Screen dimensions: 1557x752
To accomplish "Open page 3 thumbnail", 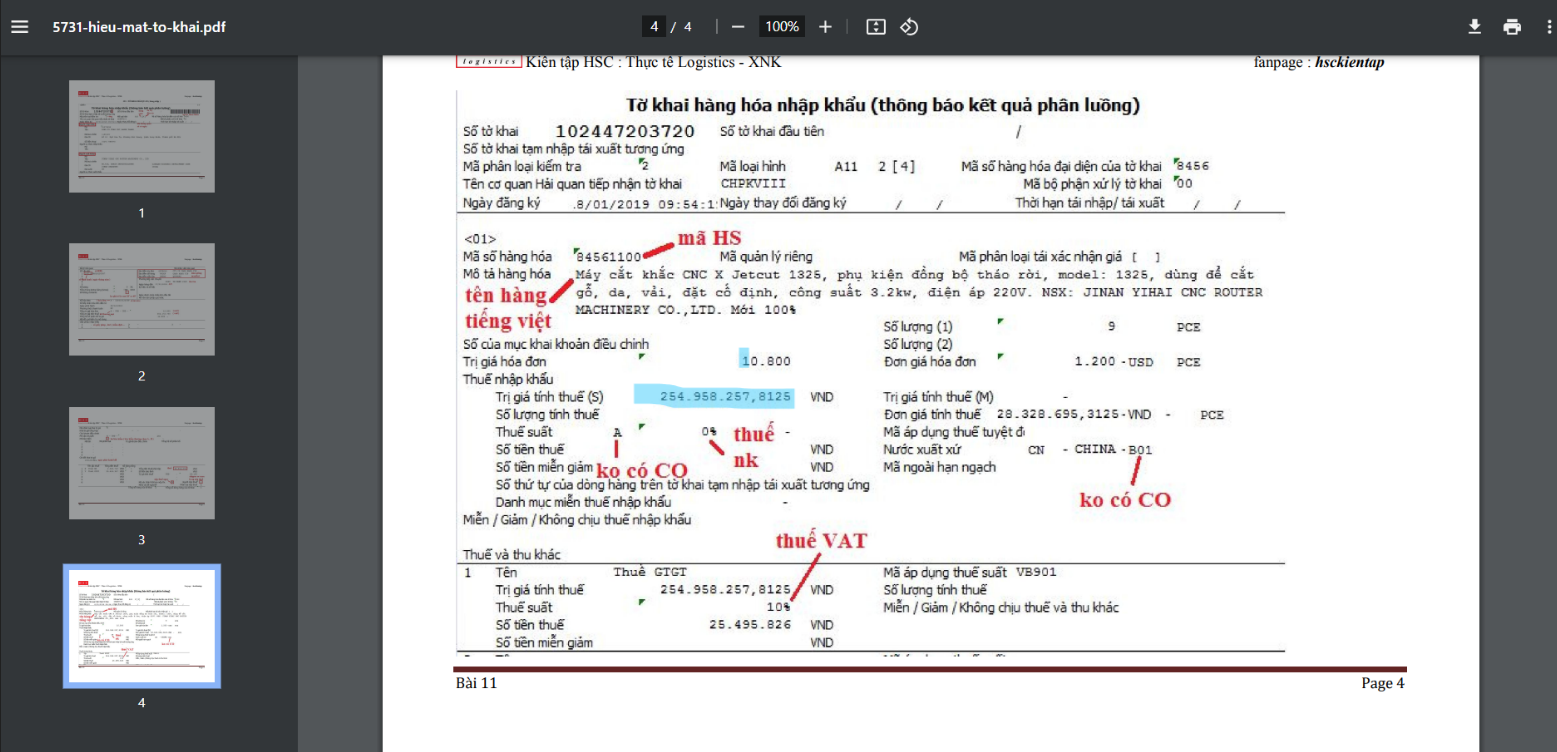I will click(x=142, y=463).
